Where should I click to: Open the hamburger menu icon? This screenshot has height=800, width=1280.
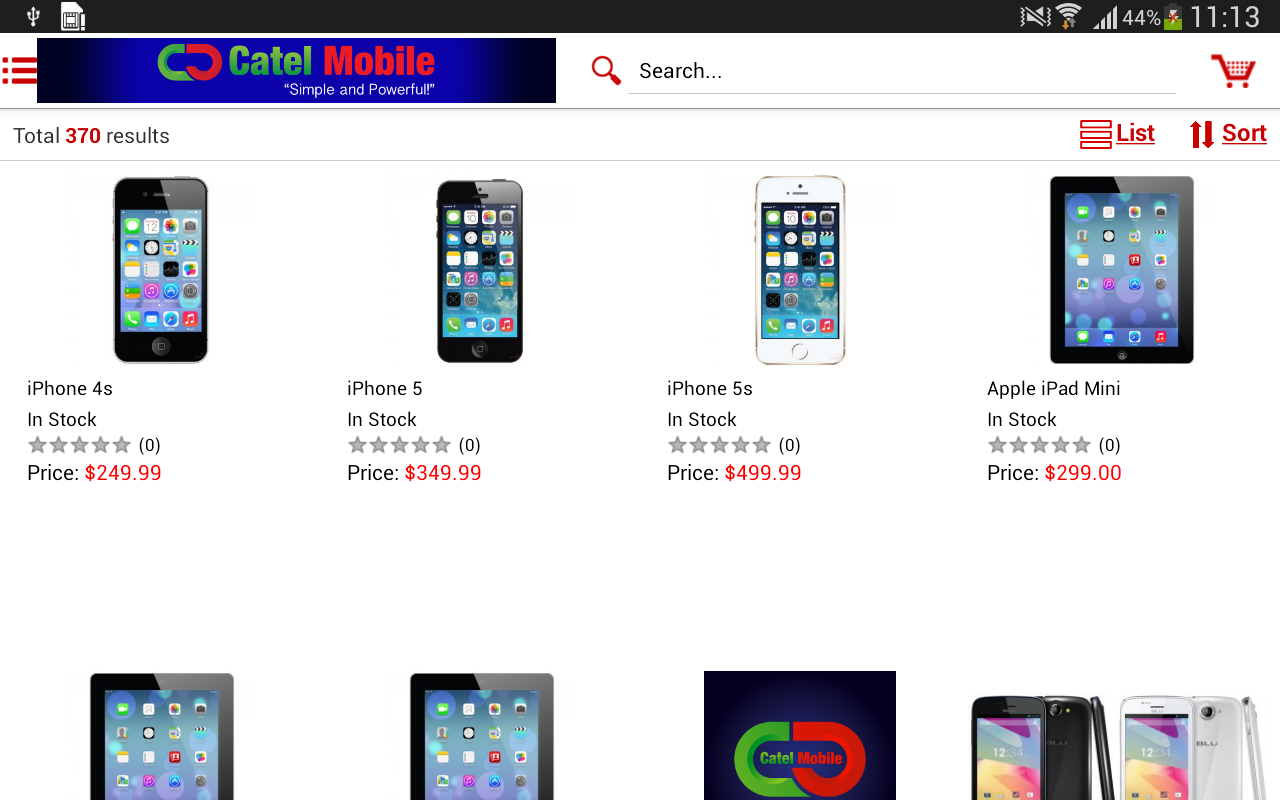[x=19, y=70]
